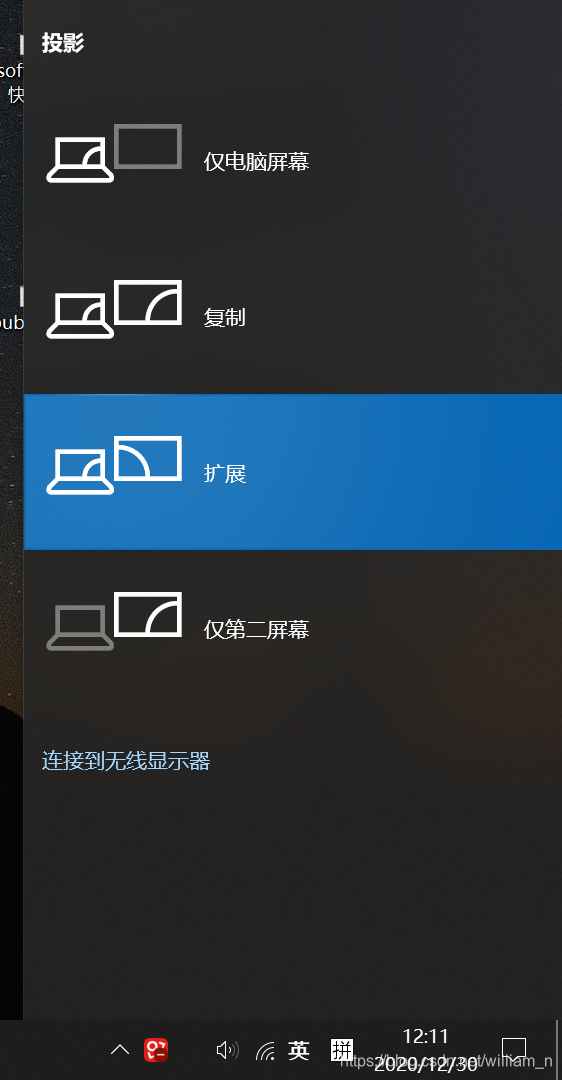Image resolution: width=562 pixels, height=1080 pixels.
Task: Expand hidden tray icons chevron
Action: [x=120, y=1050]
